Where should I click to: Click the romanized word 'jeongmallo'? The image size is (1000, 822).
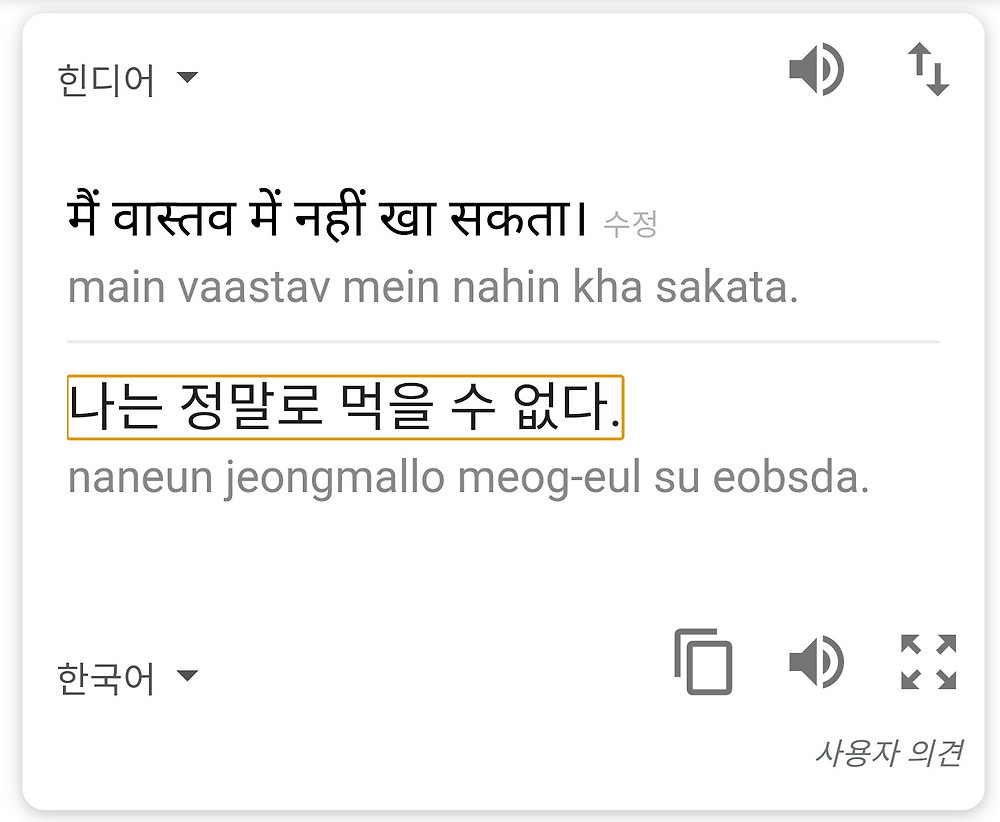point(335,478)
